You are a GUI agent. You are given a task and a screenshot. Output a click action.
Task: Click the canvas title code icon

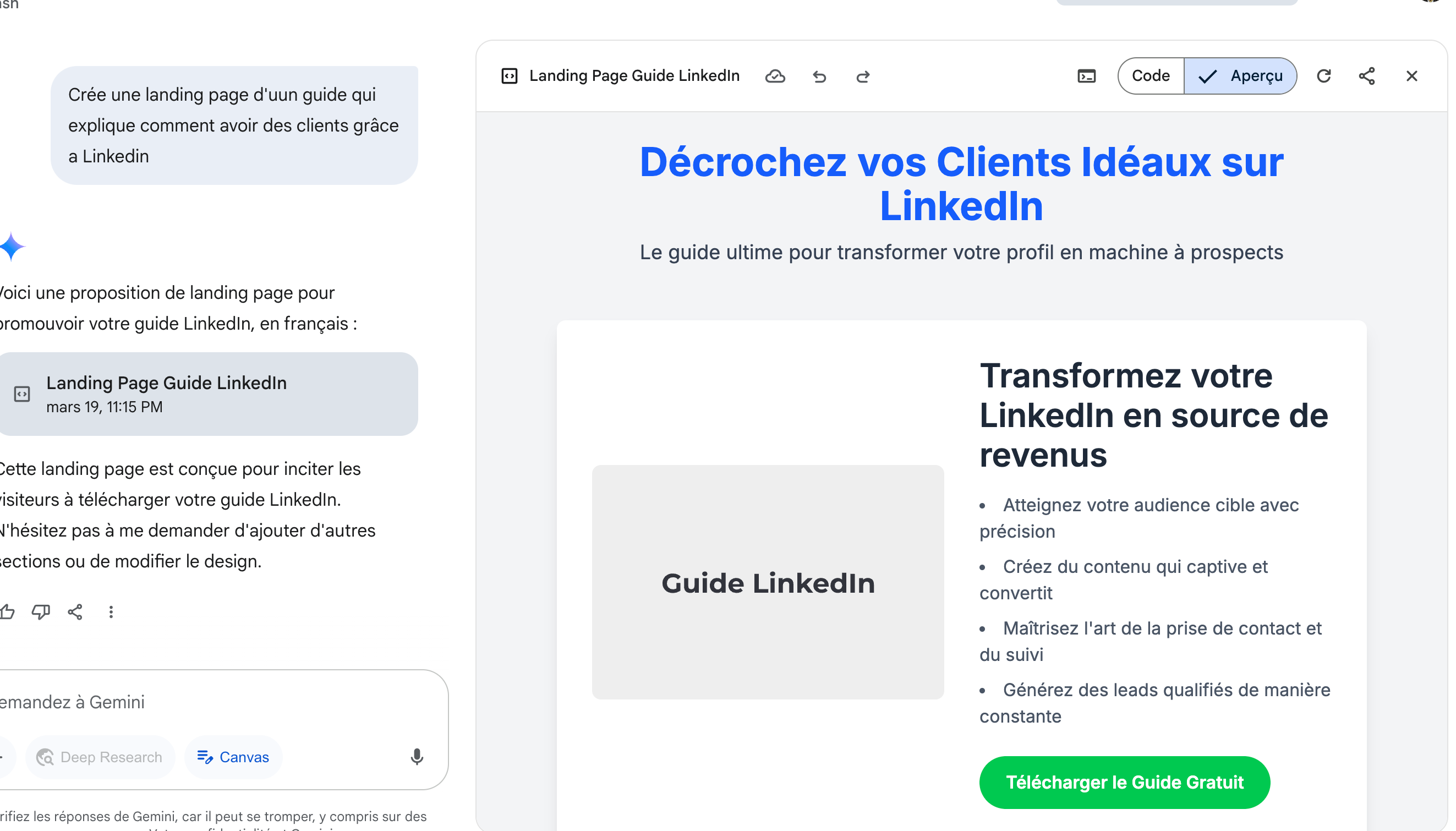[509, 76]
